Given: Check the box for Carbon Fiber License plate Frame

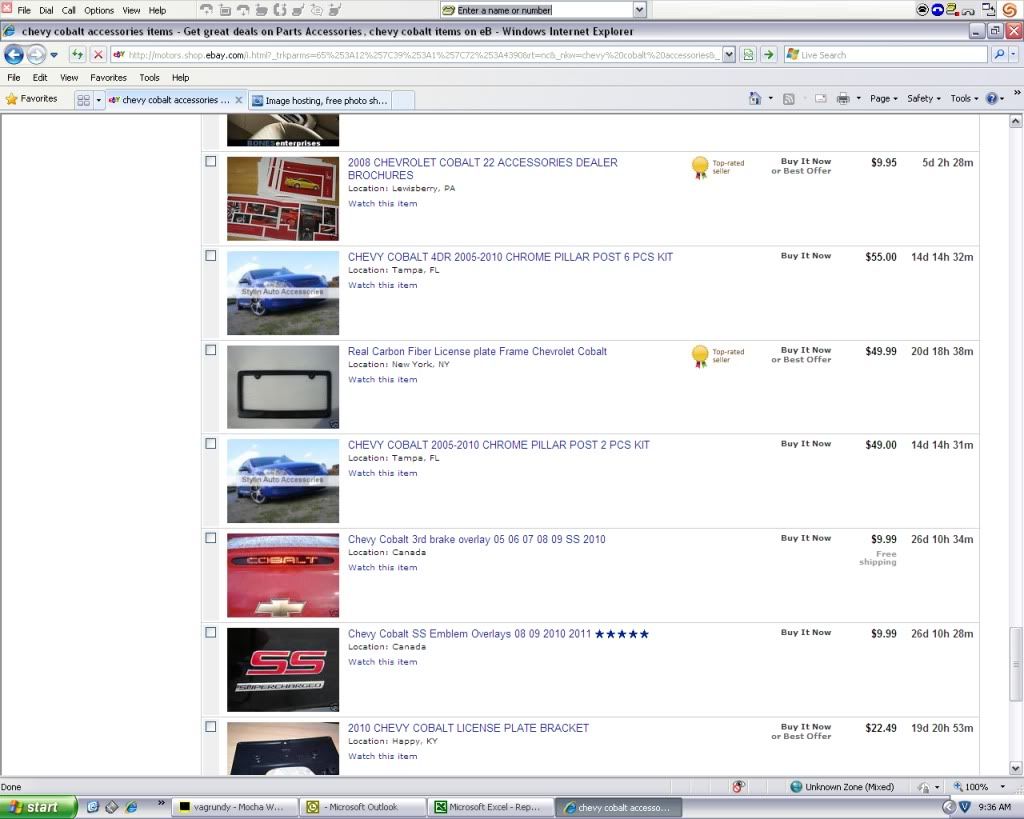Looking at the screenshot, I should click(211, 350).
